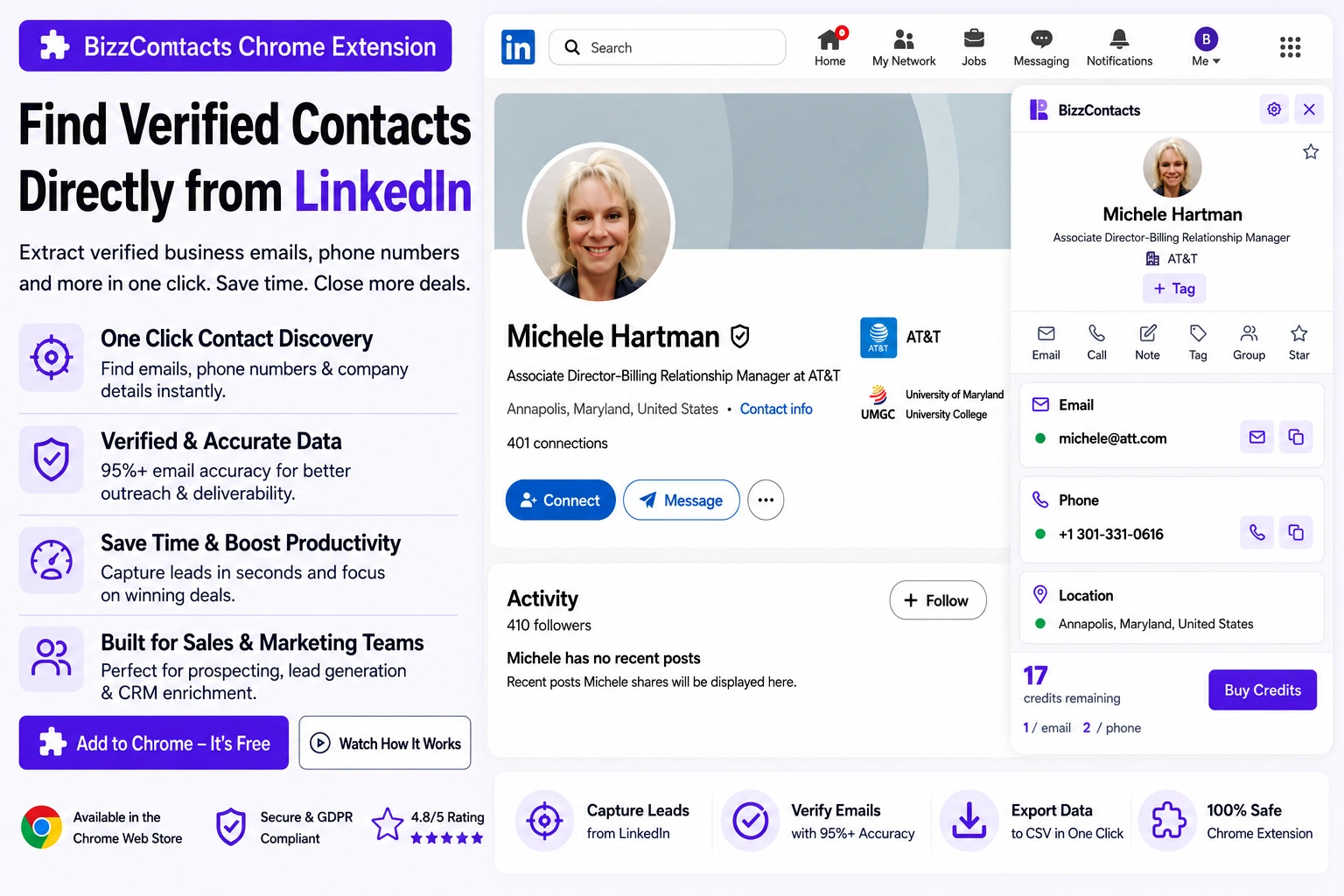This screenshot has height=896, width=1344.
Task: Click the Buy Credits button
Action: point(1263,690)
